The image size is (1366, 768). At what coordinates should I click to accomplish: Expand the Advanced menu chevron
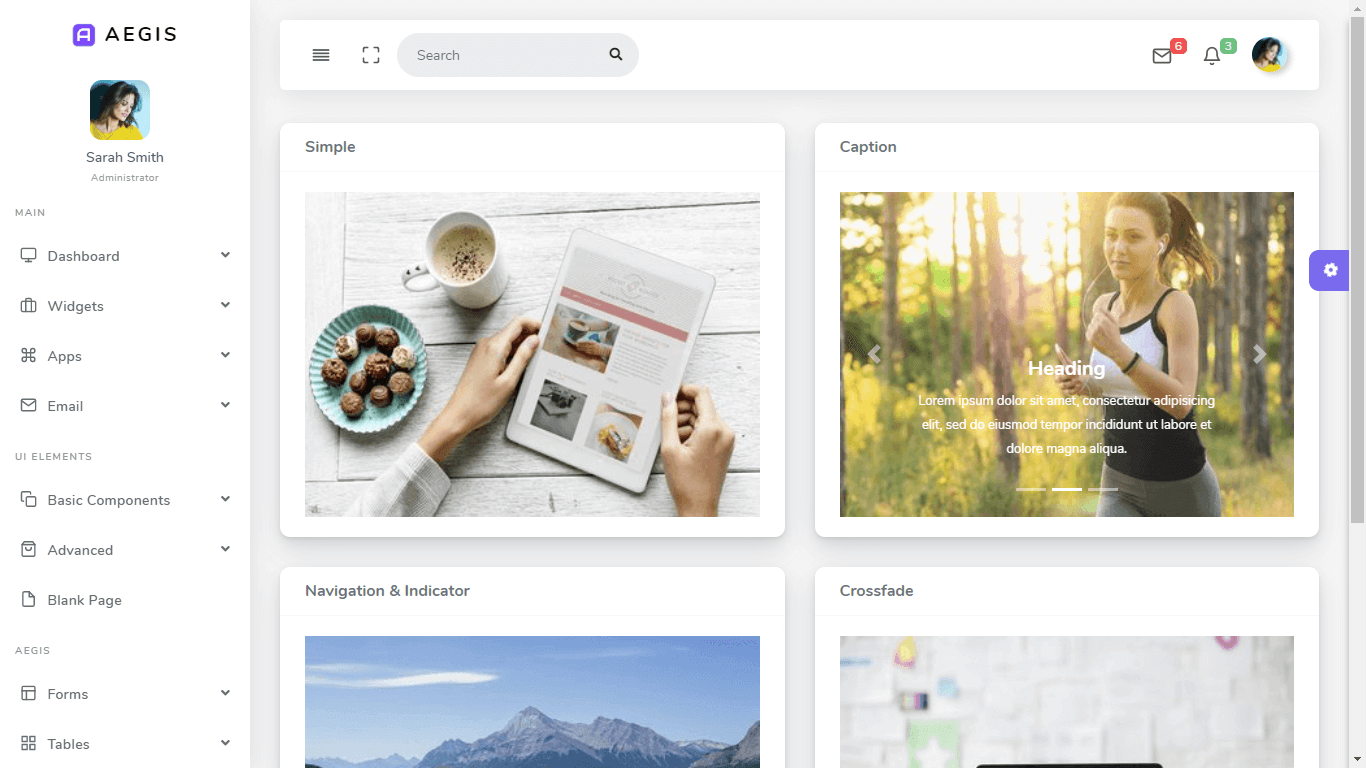click(225, 549)
